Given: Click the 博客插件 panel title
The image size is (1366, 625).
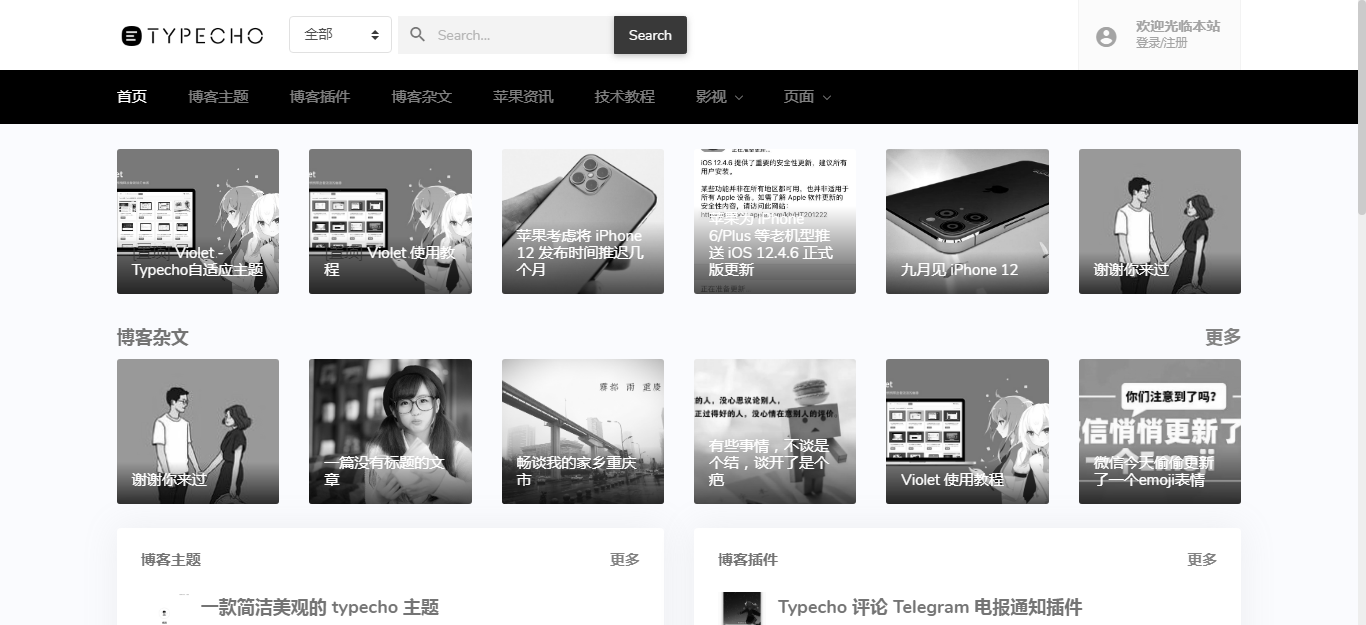Looking at the screenshot, I should pyautogui.click(x=748, y=560).
